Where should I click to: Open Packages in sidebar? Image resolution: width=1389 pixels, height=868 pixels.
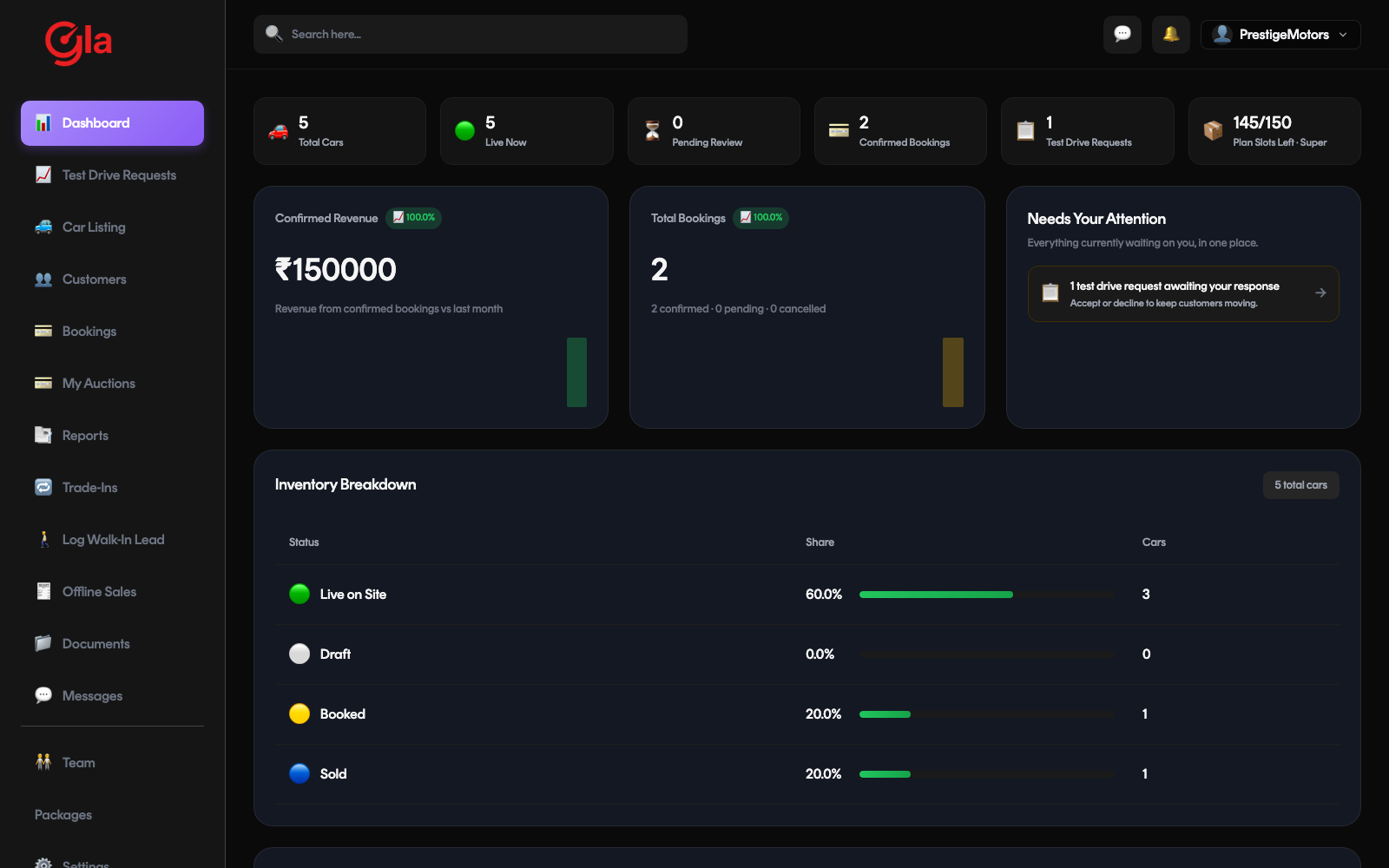click(x=112, y=815)
